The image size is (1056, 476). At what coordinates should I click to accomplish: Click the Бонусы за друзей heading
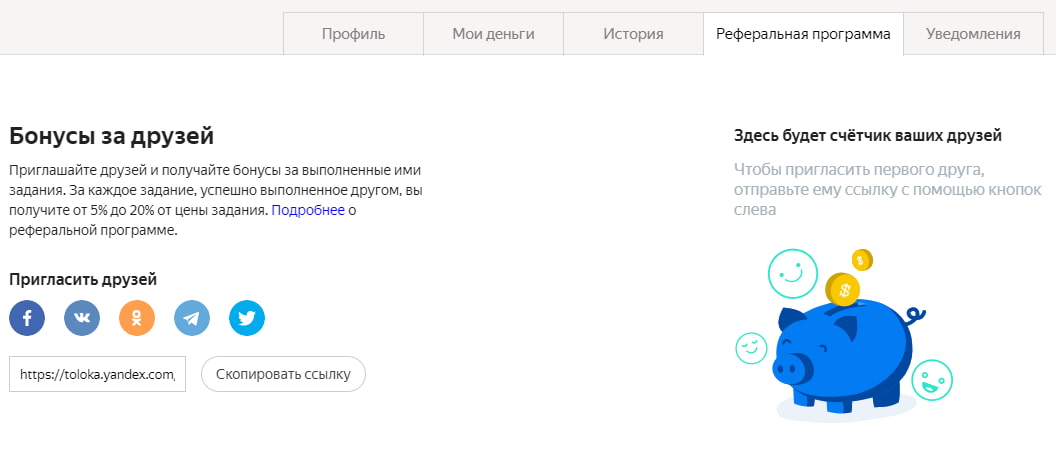point(112,136)
